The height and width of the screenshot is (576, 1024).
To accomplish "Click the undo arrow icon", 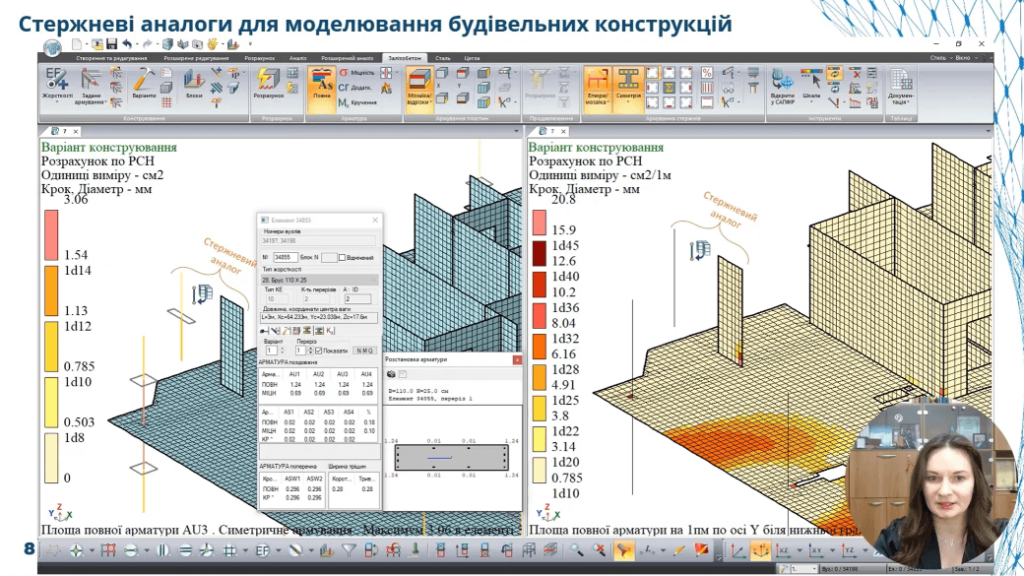I will click(127, 44).
